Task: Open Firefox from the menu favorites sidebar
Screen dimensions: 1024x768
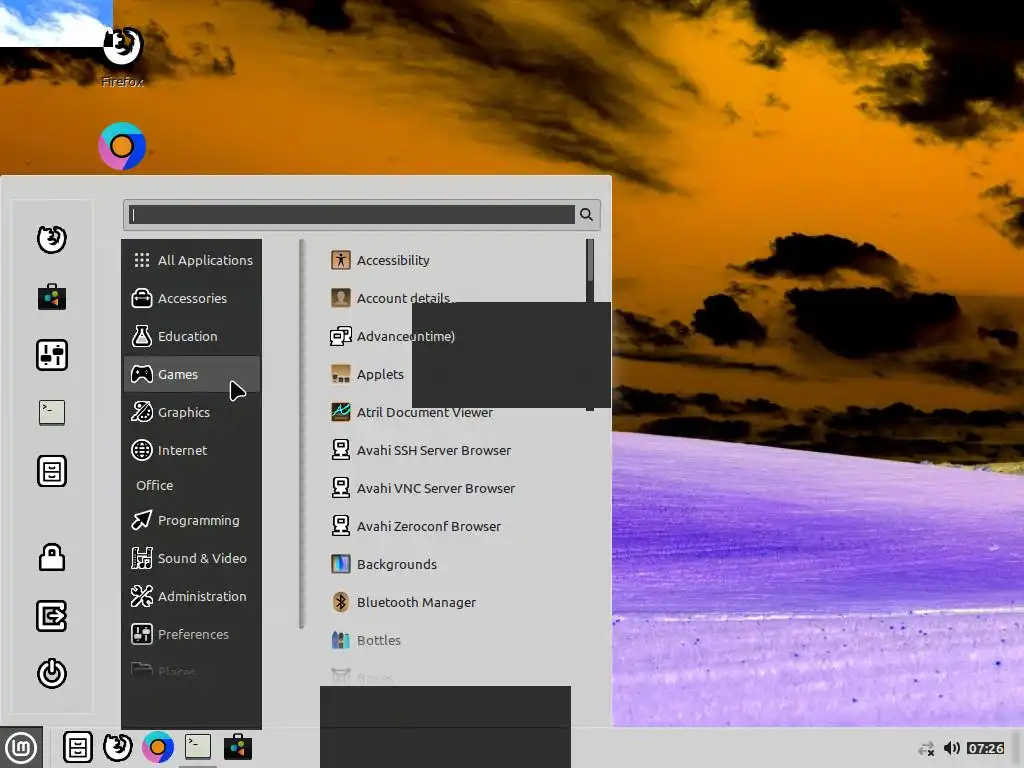Action: pyautogui.click(x=52, y=239)
